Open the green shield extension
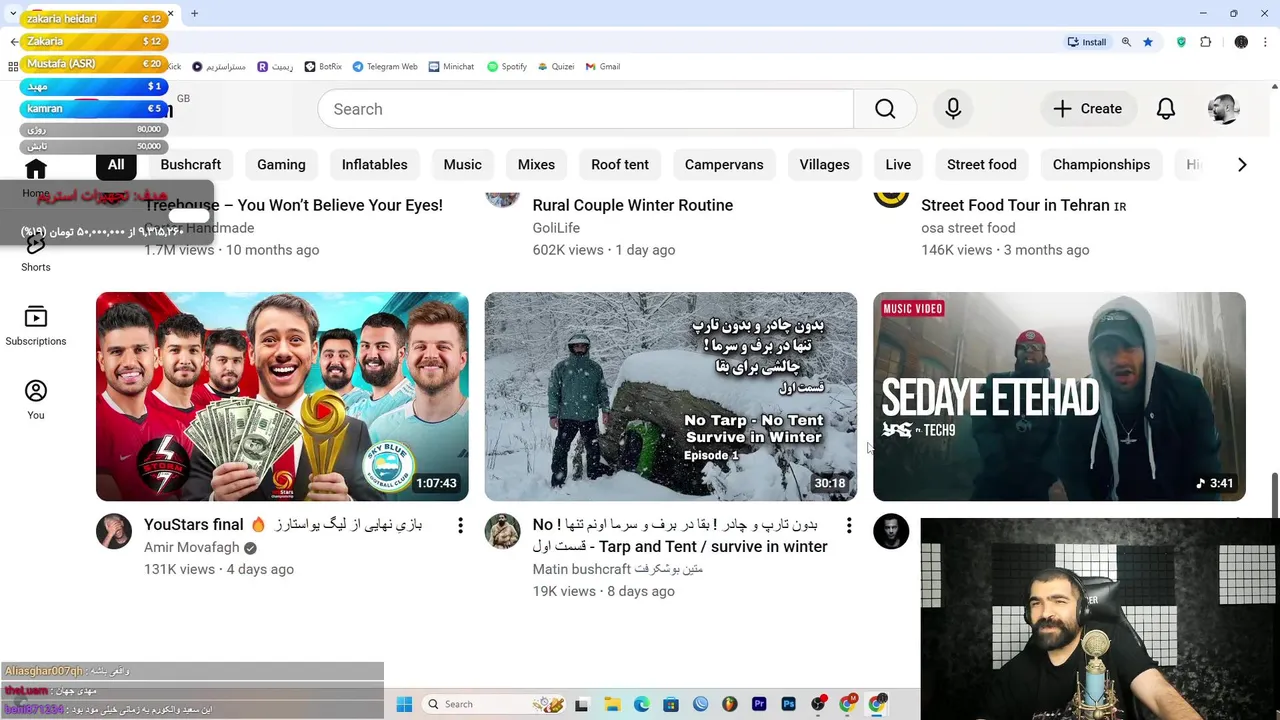Viewport: 1280px width, 720px height. point(1181,42)
